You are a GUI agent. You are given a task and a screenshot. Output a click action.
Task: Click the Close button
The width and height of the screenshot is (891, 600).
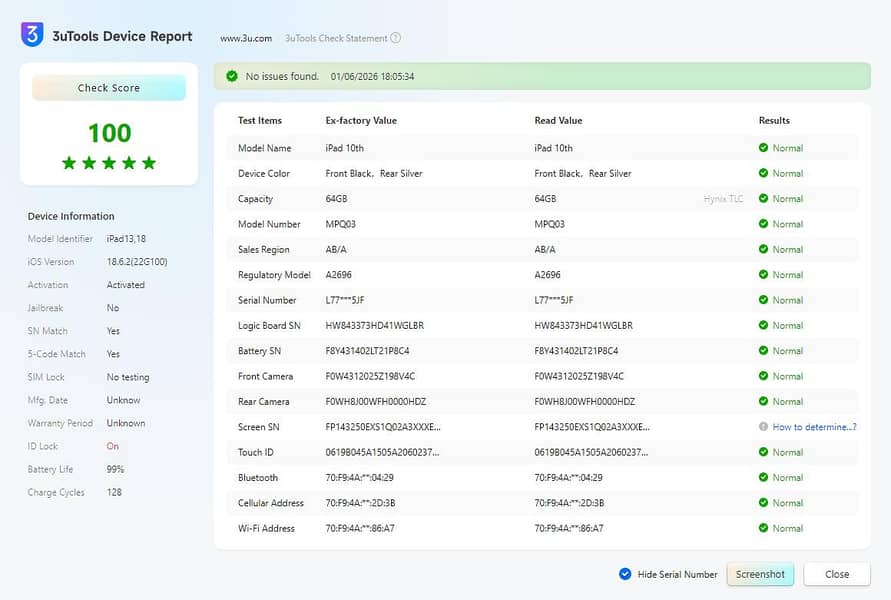click(x=837, y=574)
